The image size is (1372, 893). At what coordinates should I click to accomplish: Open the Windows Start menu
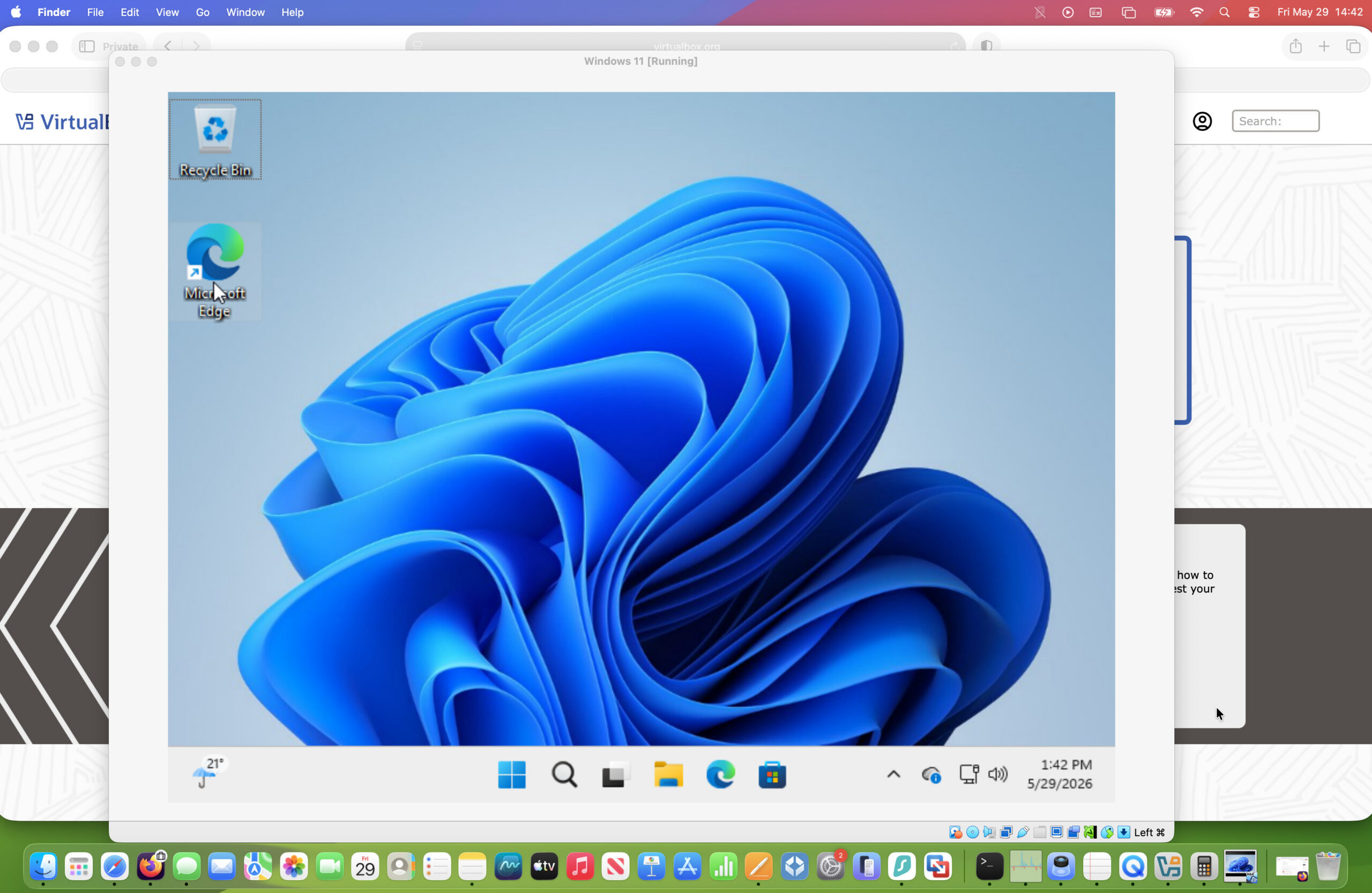coord(512,774)
